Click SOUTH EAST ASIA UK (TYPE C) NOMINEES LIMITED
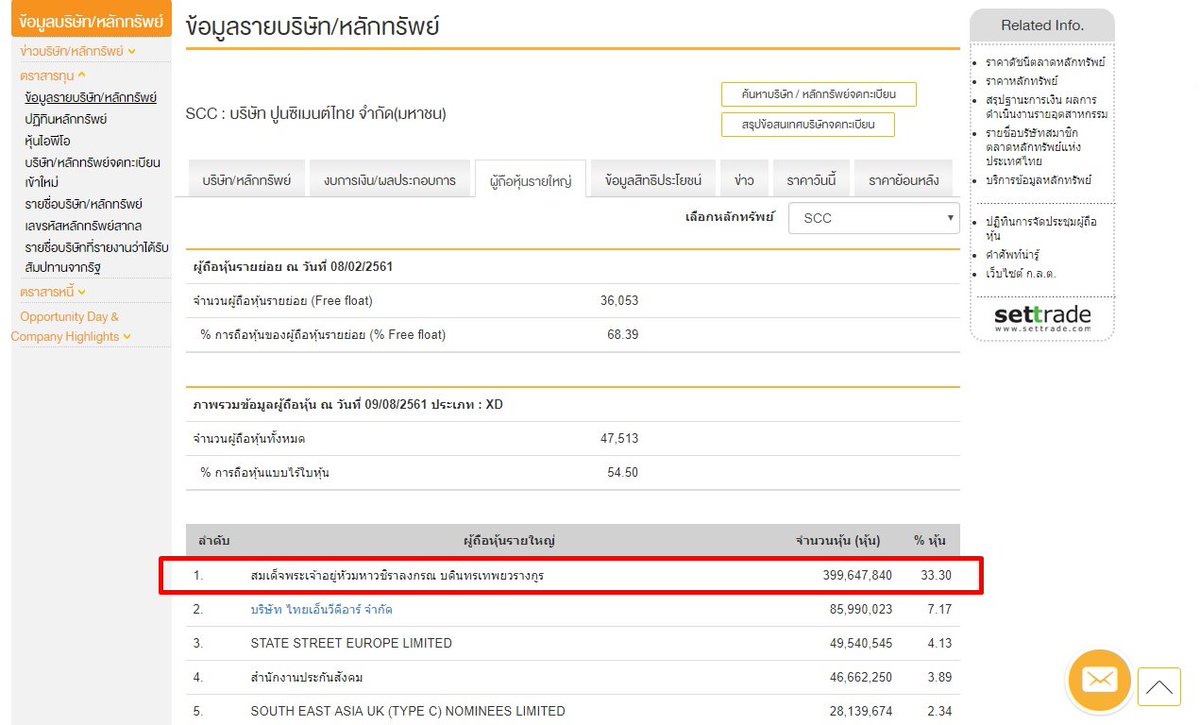 (x=407, y=711)
